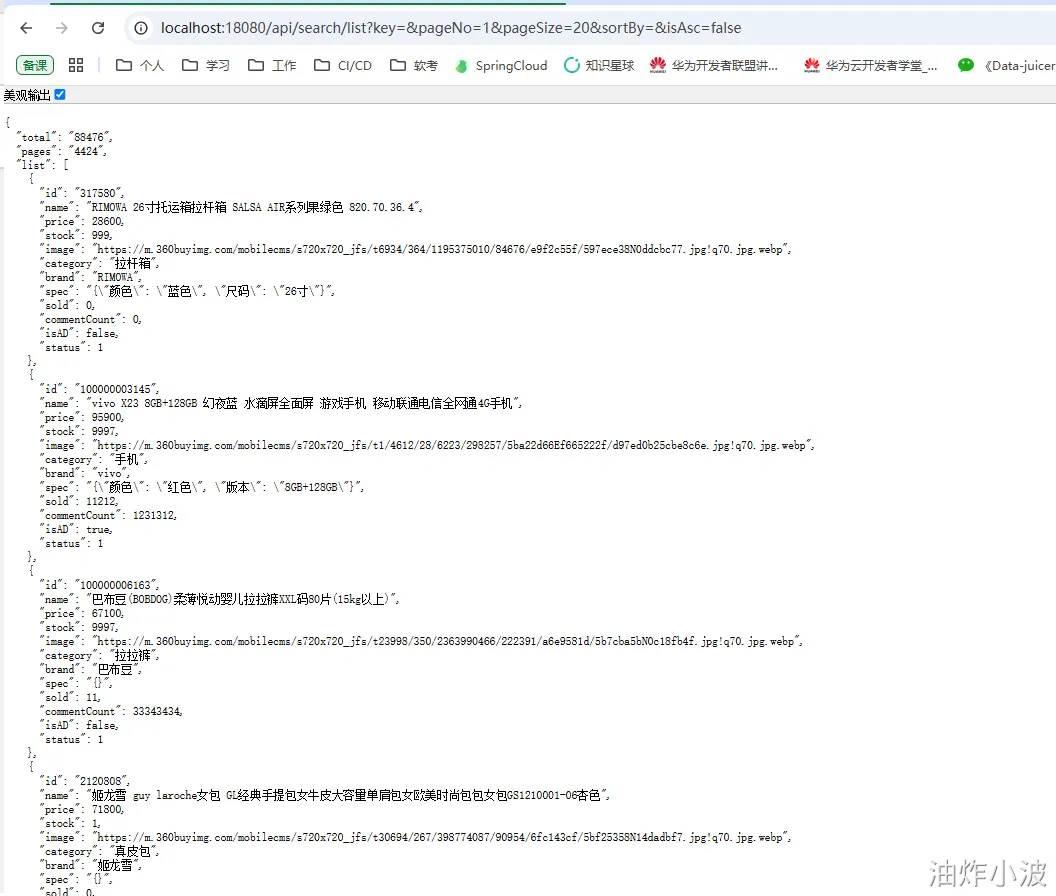Open the CI/CD bookmark folder
The image size is (1056, 896).
click(x=343, y=65)
